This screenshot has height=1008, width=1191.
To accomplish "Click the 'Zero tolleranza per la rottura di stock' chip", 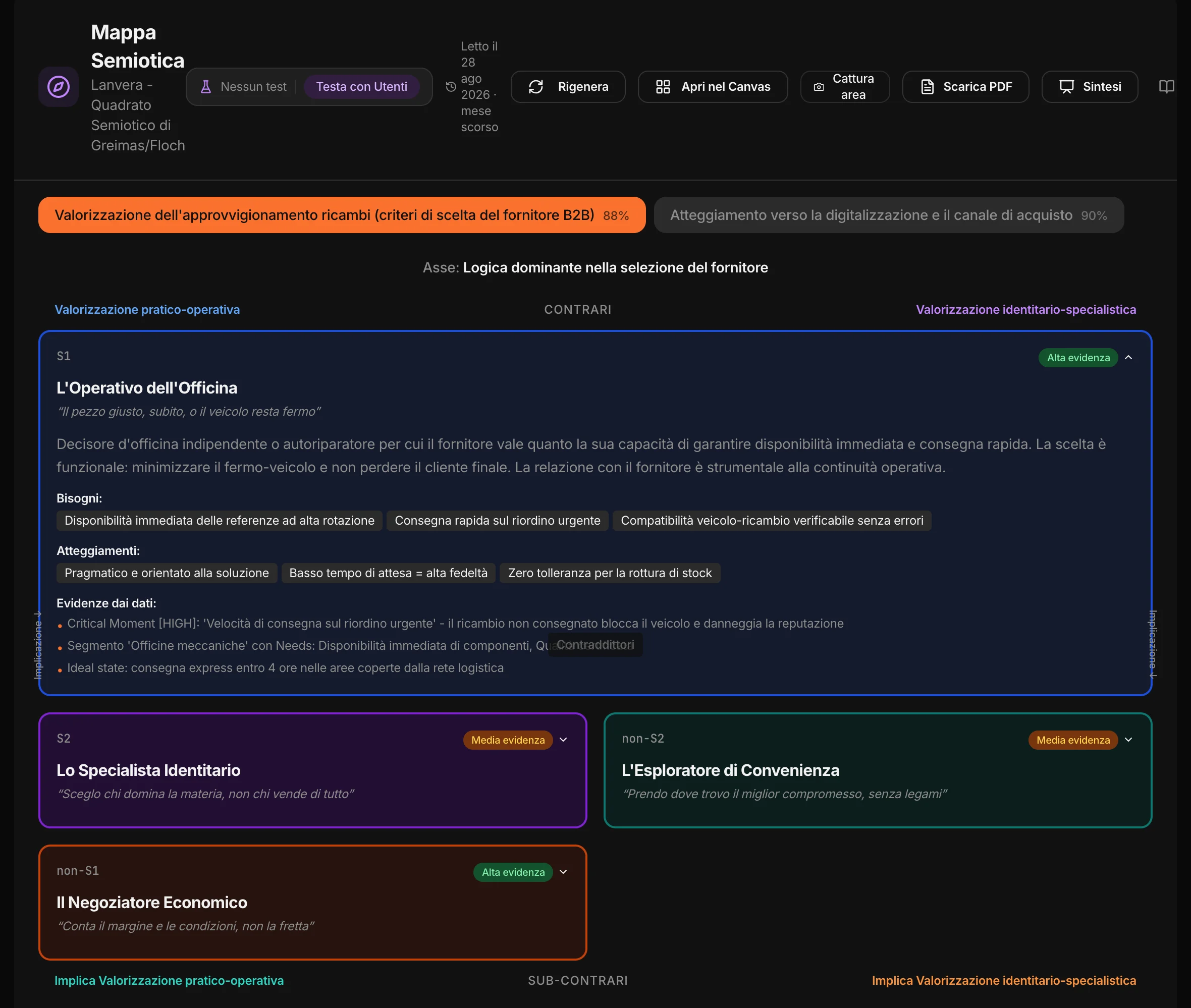I will [610, 573].
